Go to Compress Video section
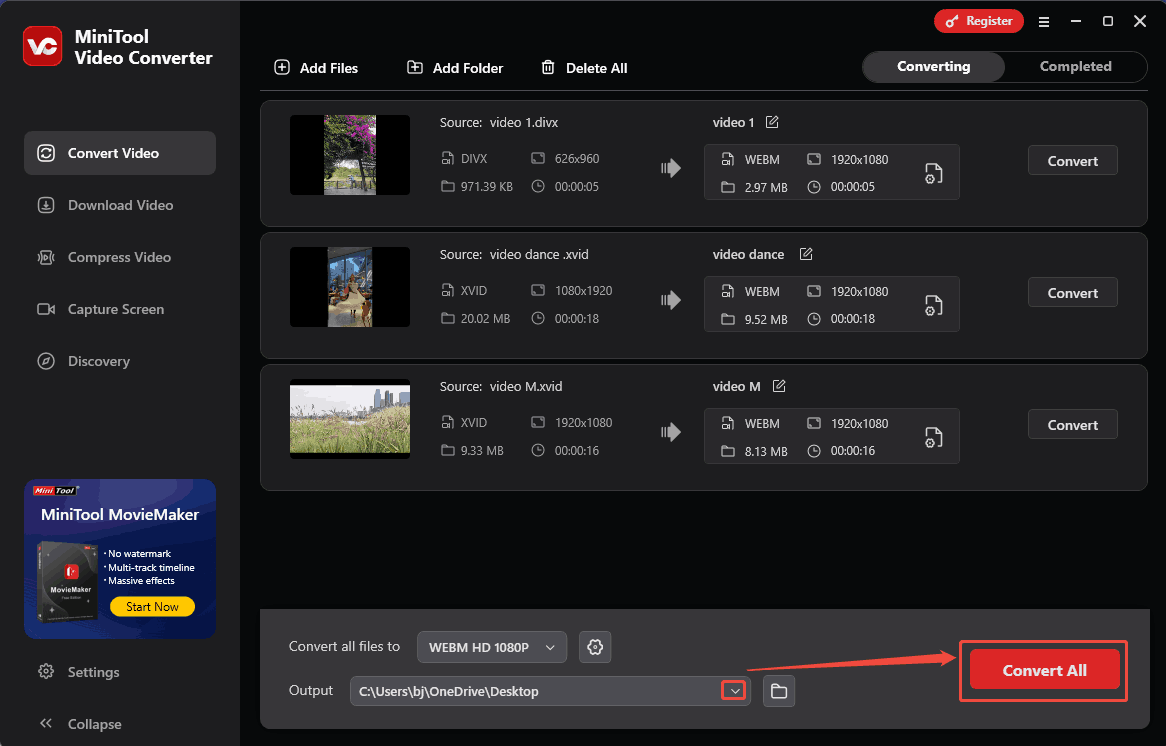1166x746 pixels. click(119, 257)
